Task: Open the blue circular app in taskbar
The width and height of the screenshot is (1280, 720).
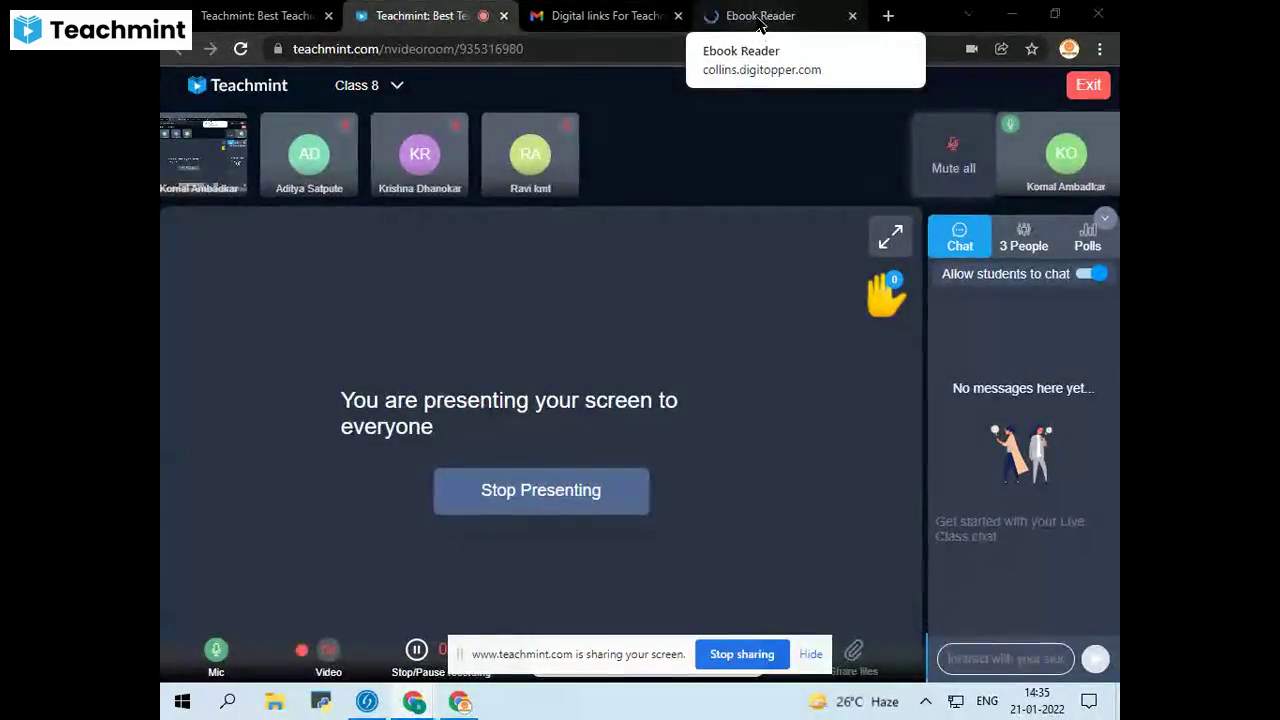Action: [367, 702]
